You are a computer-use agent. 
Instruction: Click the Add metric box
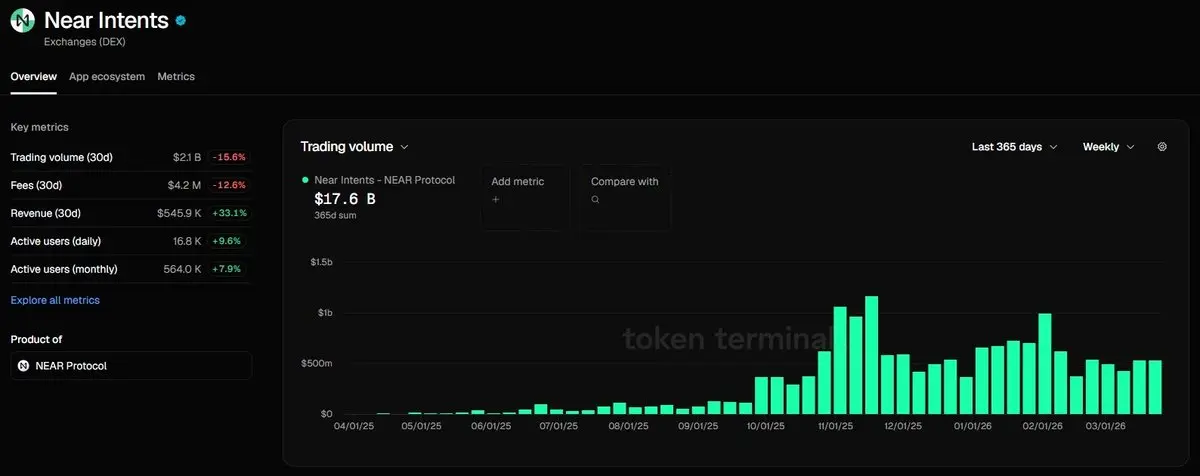click(526, 198)
